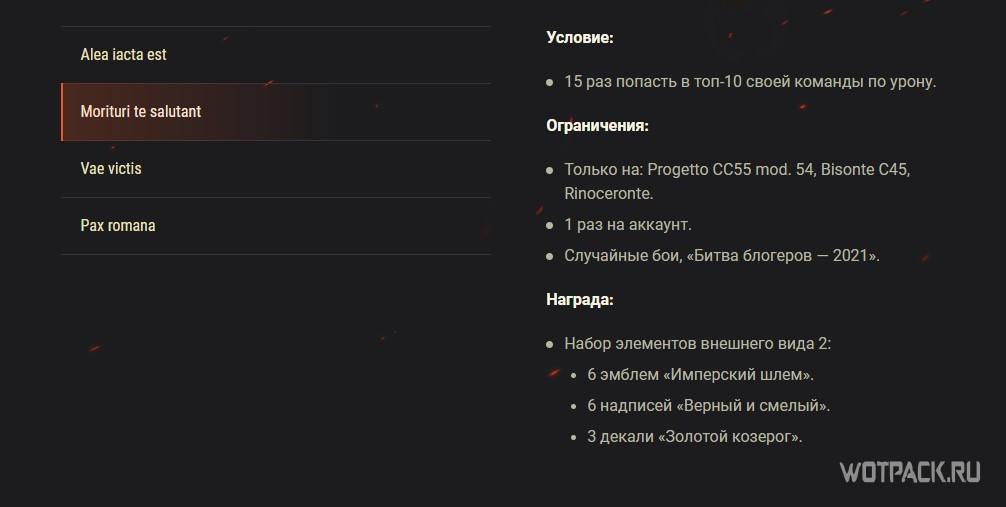Image resolution: width=1006 pixels, height=507 pixels.
Task: Click the Условие heading
Action: click(580, 38)
